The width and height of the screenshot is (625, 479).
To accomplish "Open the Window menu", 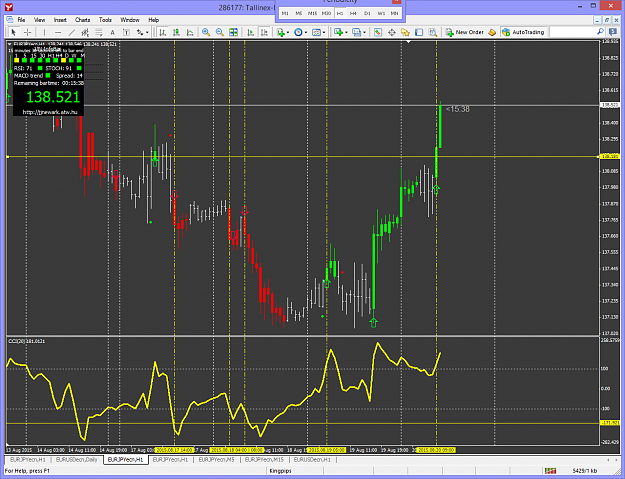I will click(x=130, y=20).
